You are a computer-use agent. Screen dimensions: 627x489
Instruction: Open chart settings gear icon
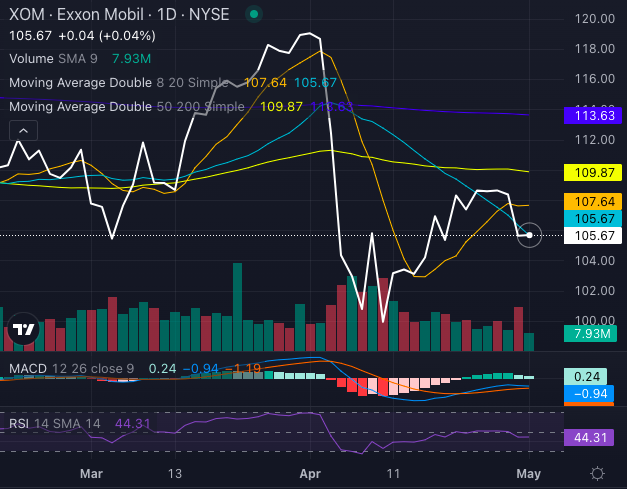point(597,474)
